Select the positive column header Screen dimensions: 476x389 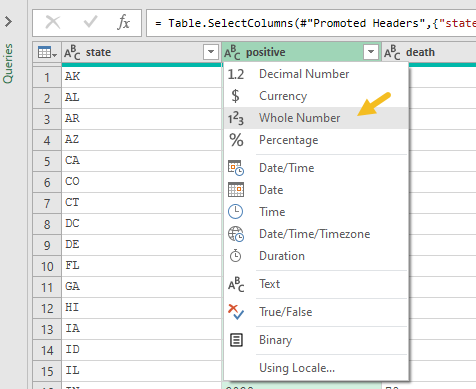tap(302, 52)
